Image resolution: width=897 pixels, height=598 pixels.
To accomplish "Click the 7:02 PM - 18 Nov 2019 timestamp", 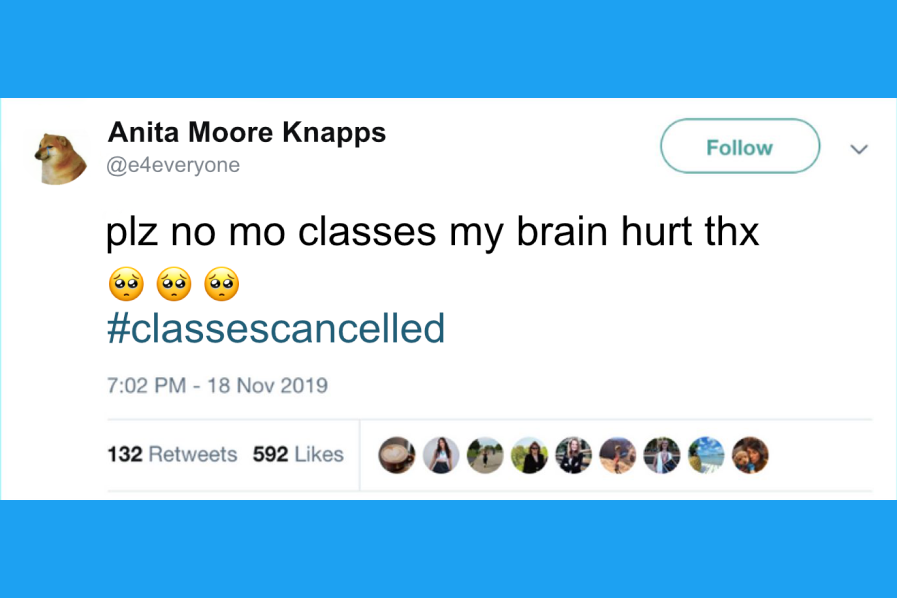I will pyautogui.click(x=217, y=385).
